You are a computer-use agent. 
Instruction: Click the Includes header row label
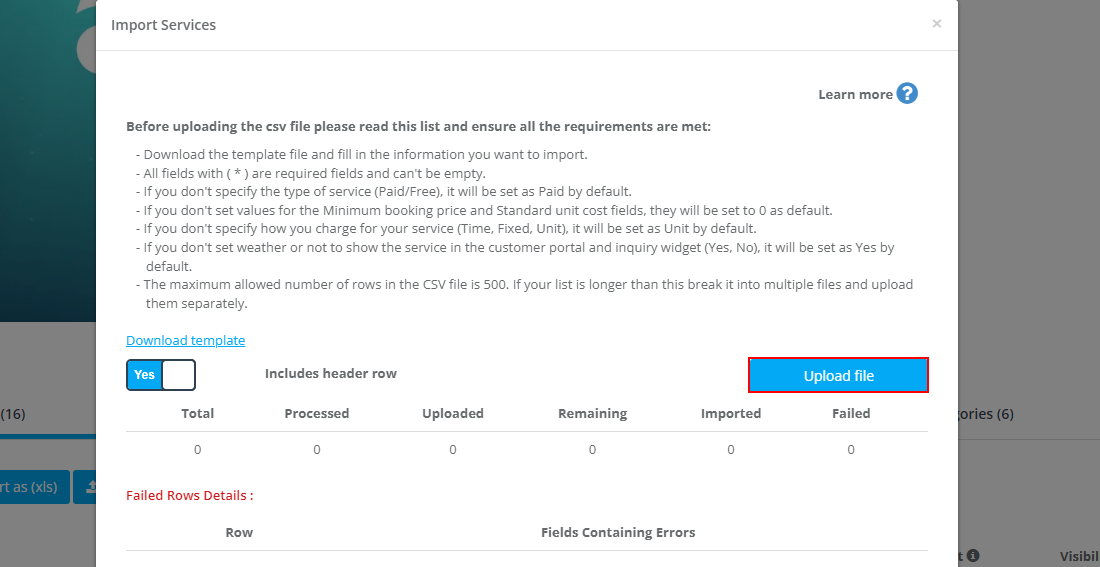point(331,373)
